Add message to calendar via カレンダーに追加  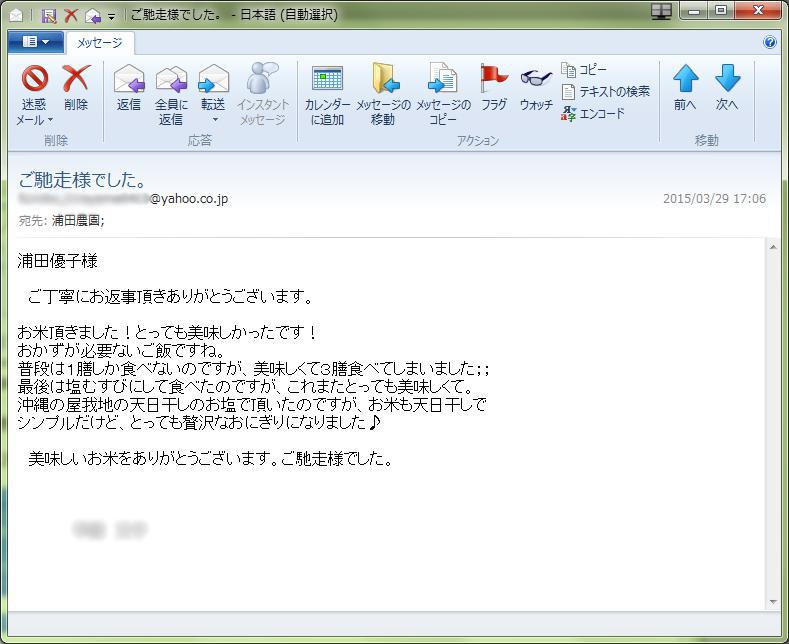point(327,80)
